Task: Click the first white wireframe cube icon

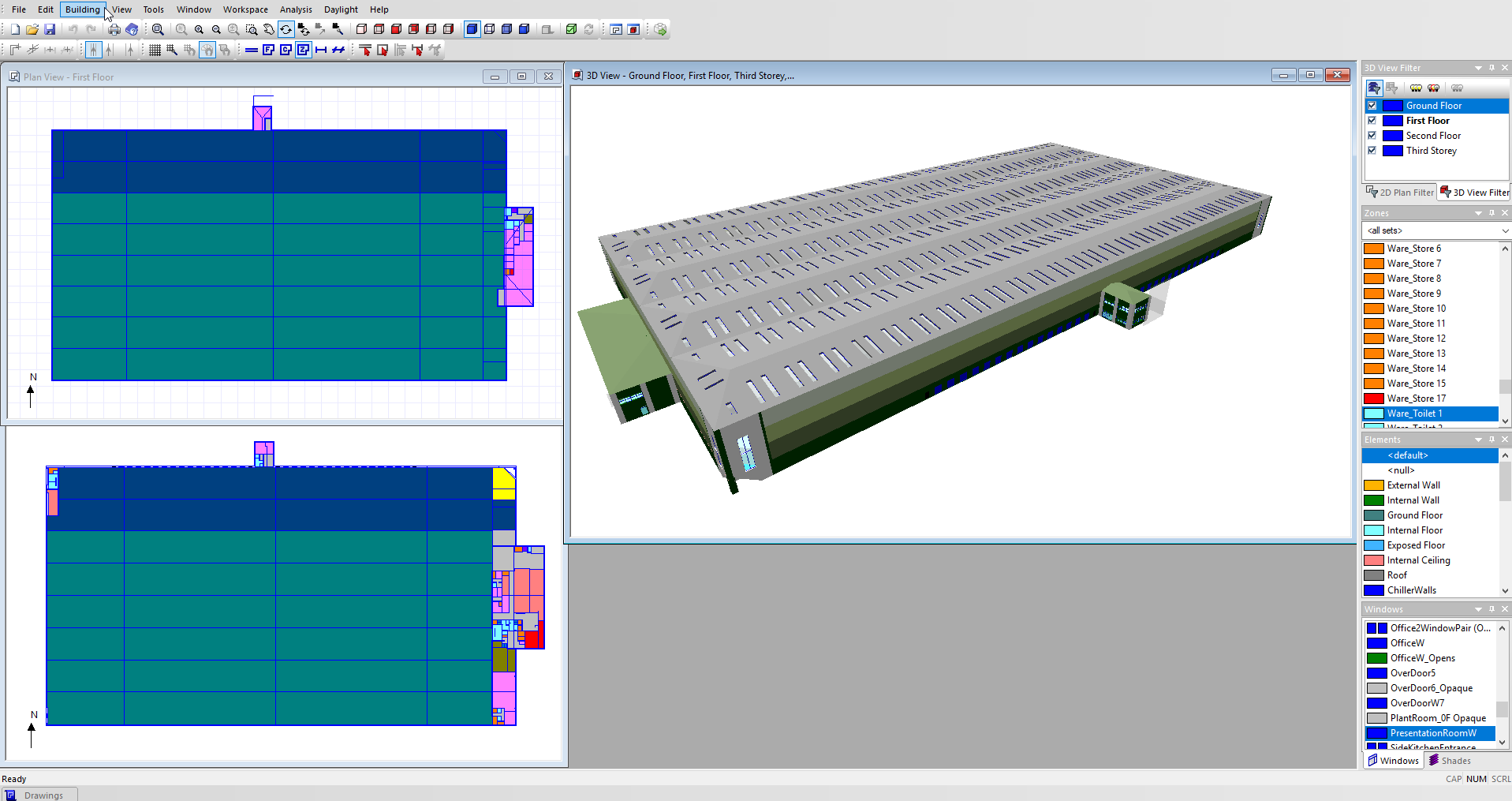Action: pos(361,29)
